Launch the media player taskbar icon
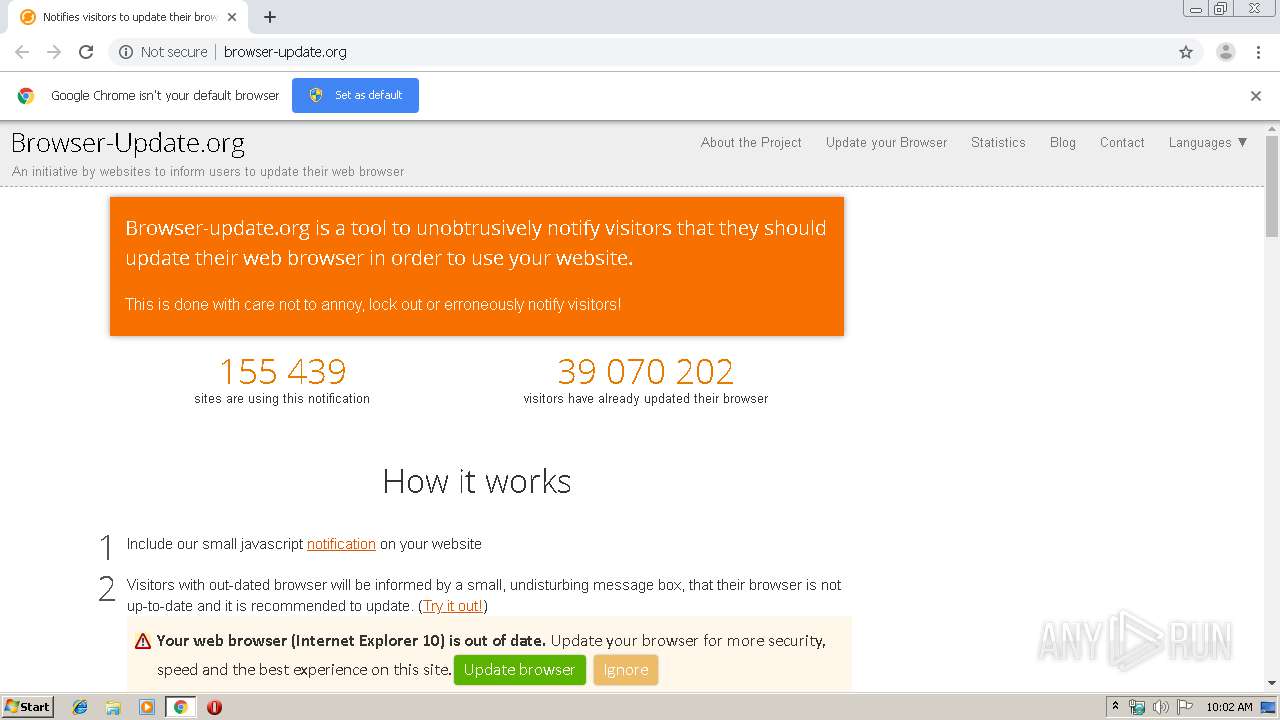Image resolution: width=1280 pixels, height=720 pixels. [147, 707]
